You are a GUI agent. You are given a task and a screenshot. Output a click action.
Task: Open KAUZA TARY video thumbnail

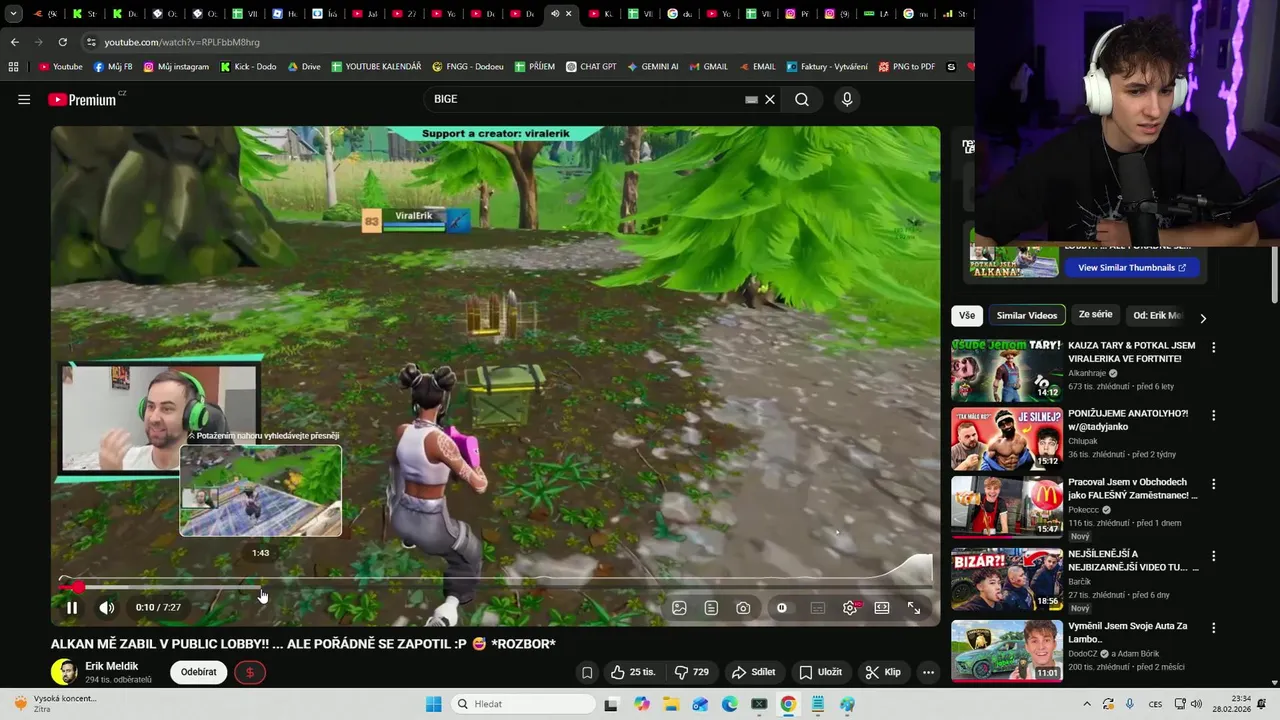[1007, 370]
